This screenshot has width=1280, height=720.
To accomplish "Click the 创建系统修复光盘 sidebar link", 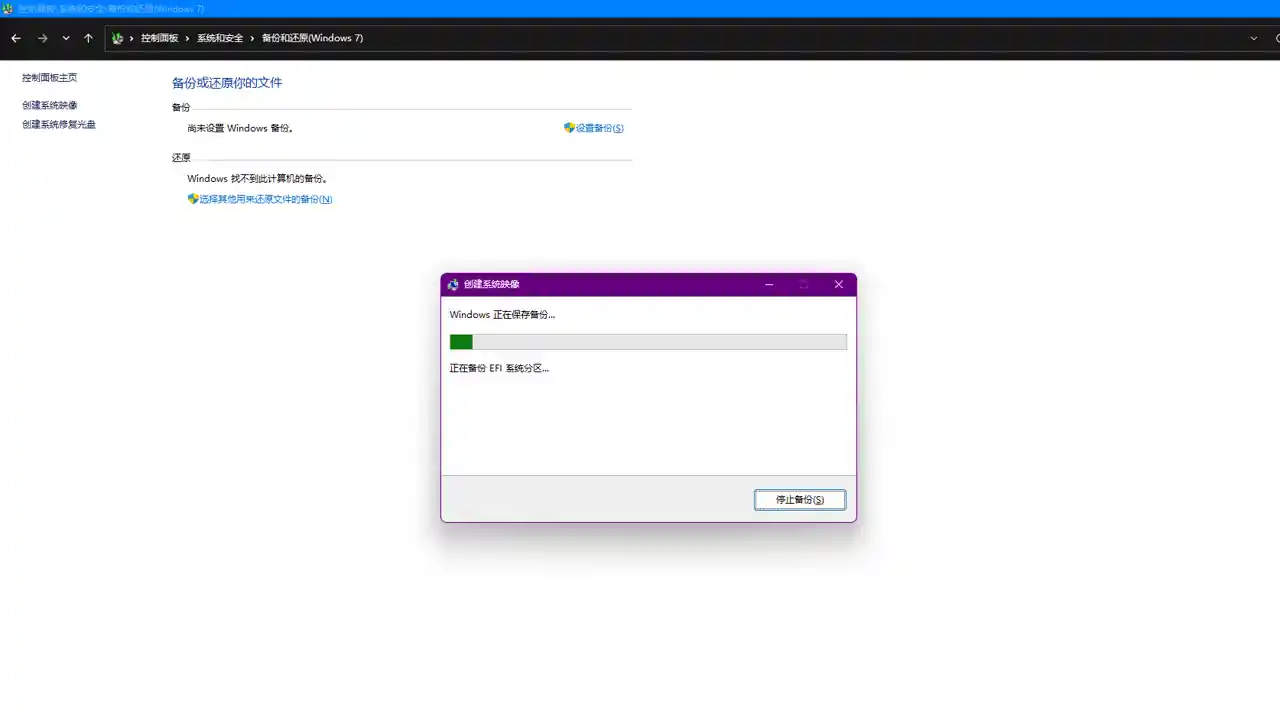I will [x=59, y=125].
